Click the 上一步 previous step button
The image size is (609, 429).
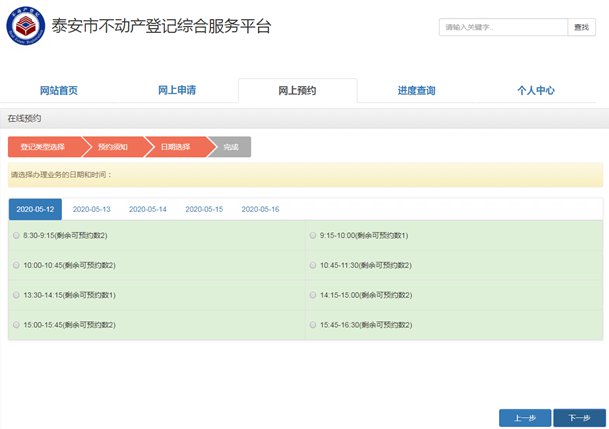pyautogui.click(x=525, y=418)
